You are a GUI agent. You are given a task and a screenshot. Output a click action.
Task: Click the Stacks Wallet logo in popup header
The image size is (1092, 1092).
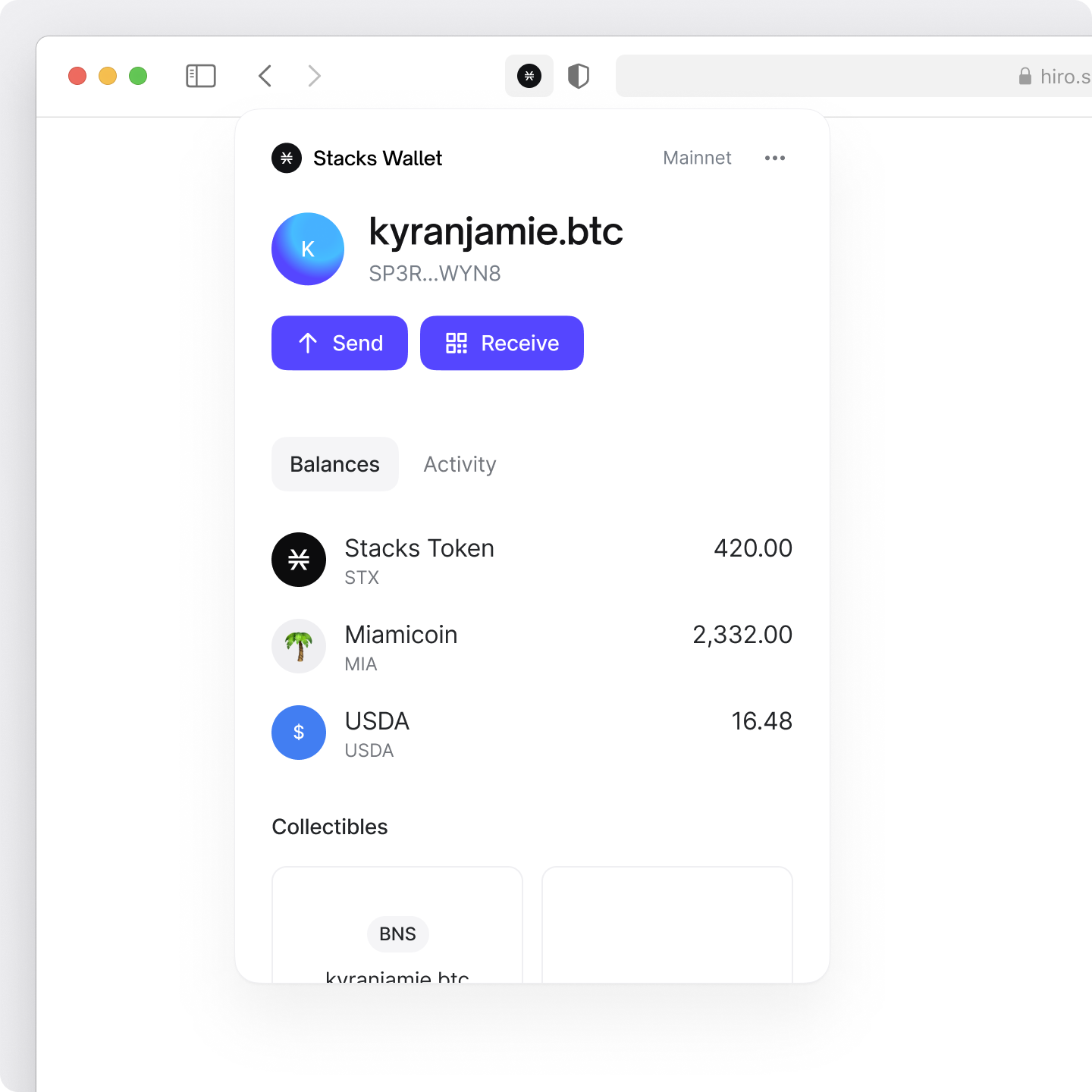point(287,158)
